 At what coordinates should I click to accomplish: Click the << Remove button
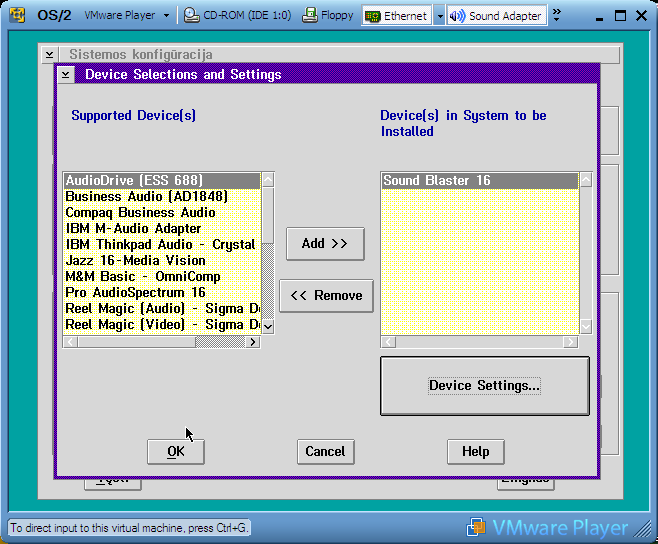click(x=326, y=296)
